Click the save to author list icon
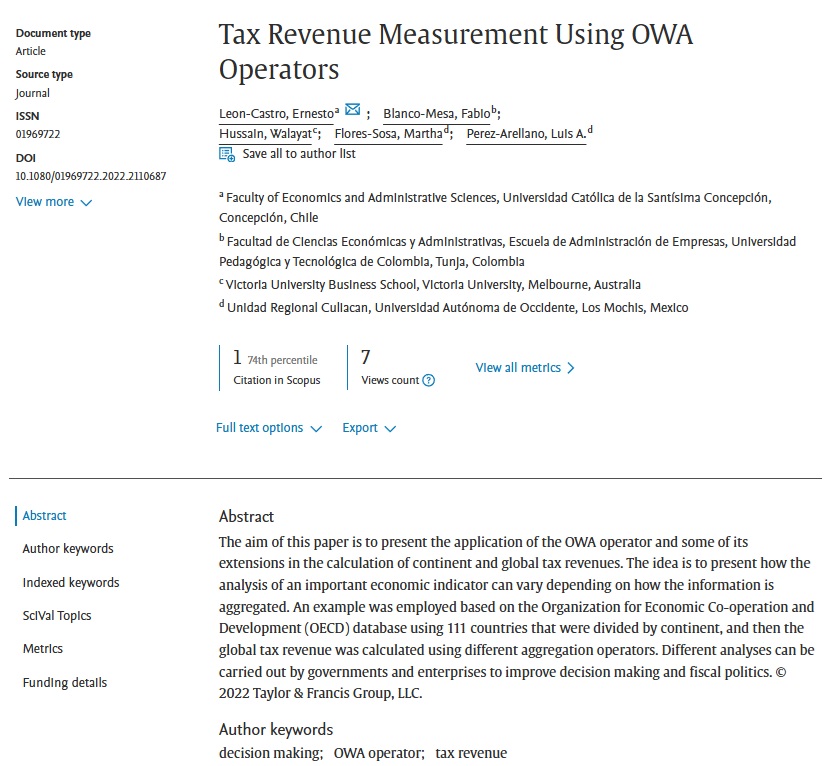The height and width of the screenshot is (766, 824). (227, 155)
